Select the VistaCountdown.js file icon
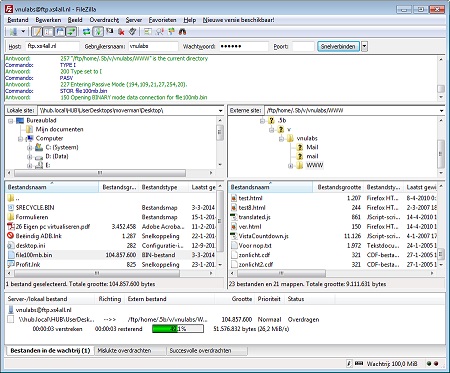The image size is (450, 373). 234,236
